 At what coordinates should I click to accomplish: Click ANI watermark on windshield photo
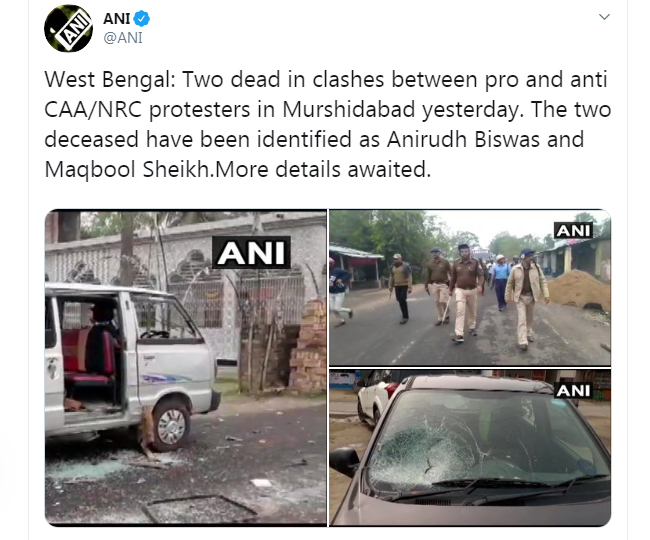[573, 390]
